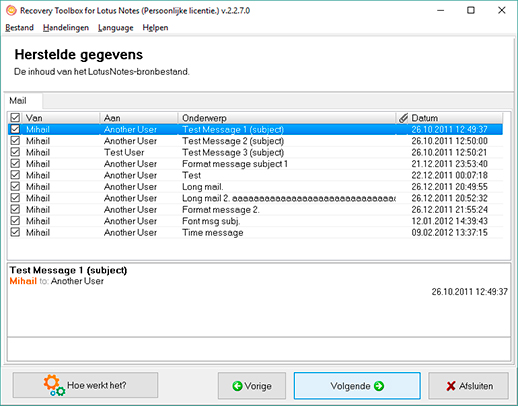Toggle checkbox for the 22.12.2011 Test message

15,175
